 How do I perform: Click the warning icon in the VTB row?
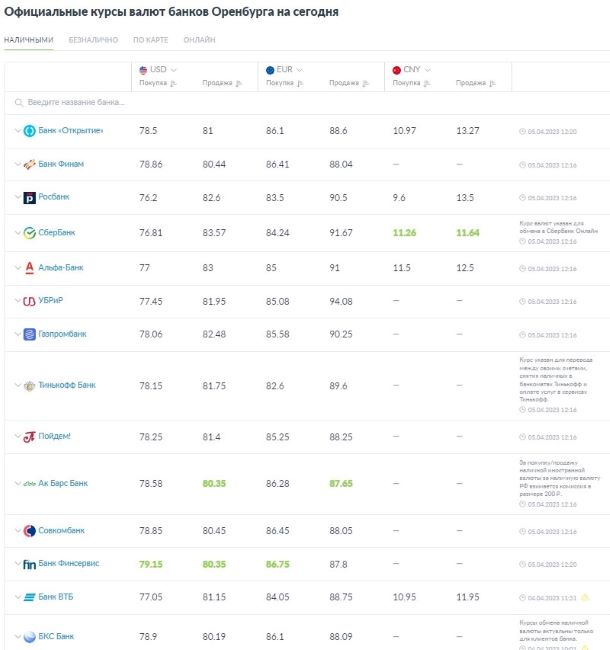[585, 597]
